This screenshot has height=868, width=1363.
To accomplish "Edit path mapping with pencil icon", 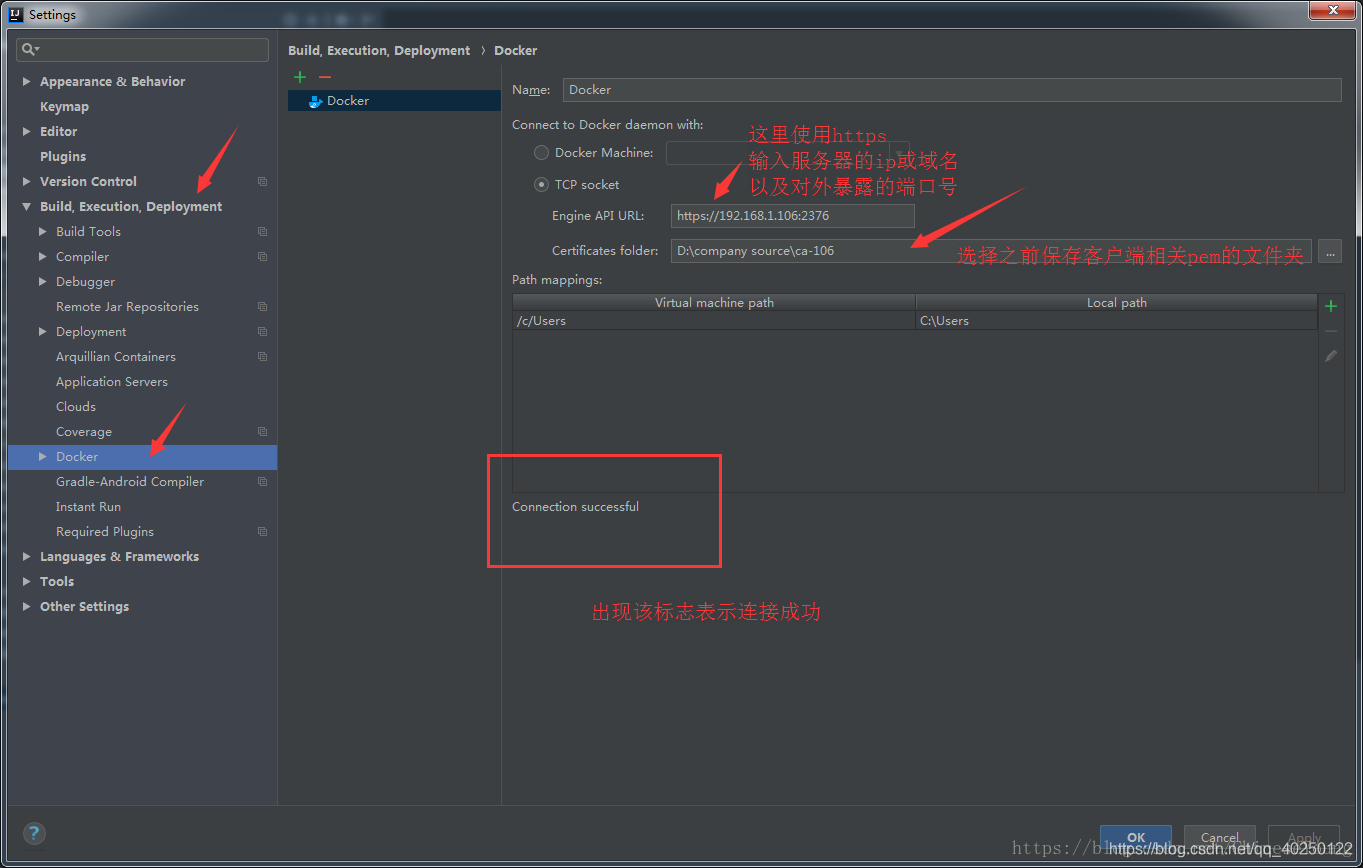I will coord(1330,356).
